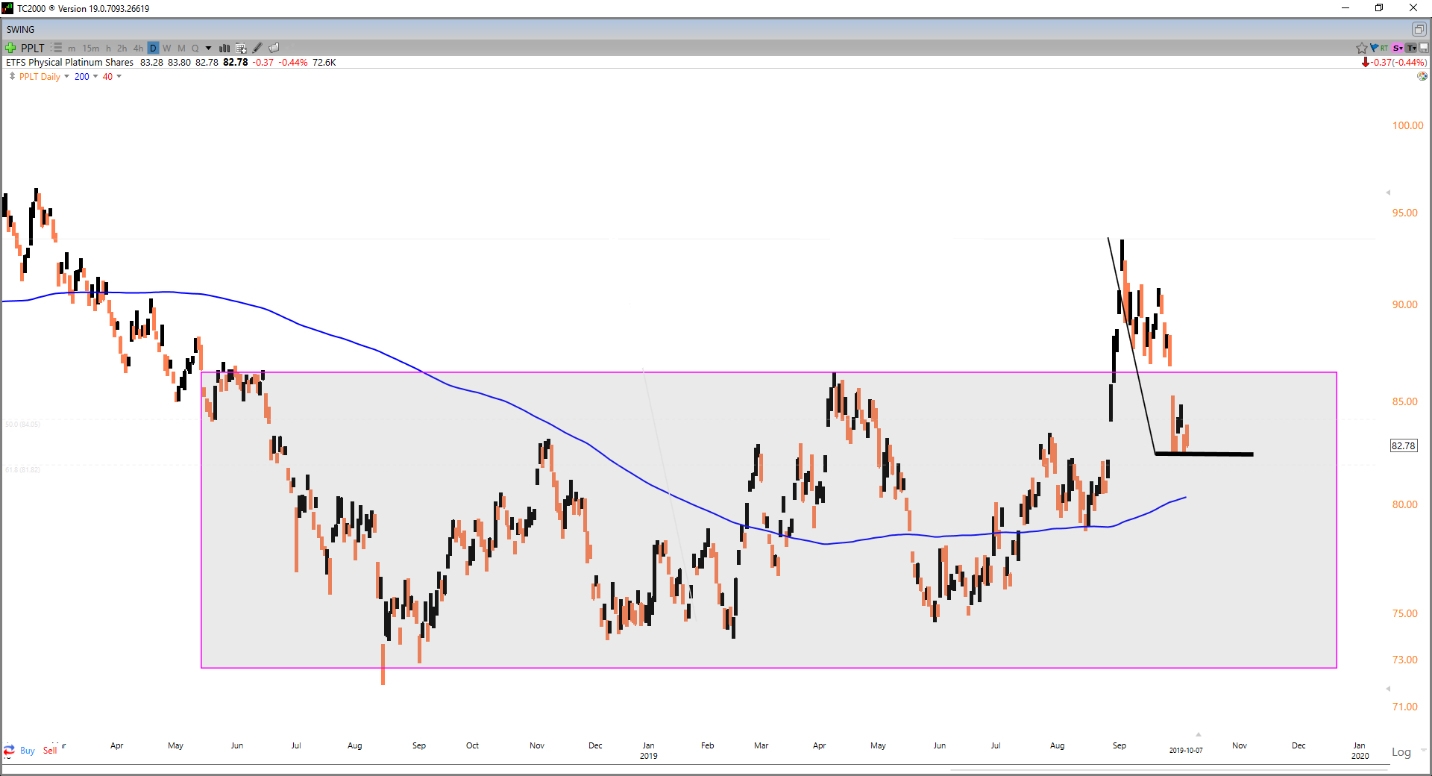The width and height of the screenshot is (1432, 776).
Task: Open the color palette icon
Action: (1422, 76)
